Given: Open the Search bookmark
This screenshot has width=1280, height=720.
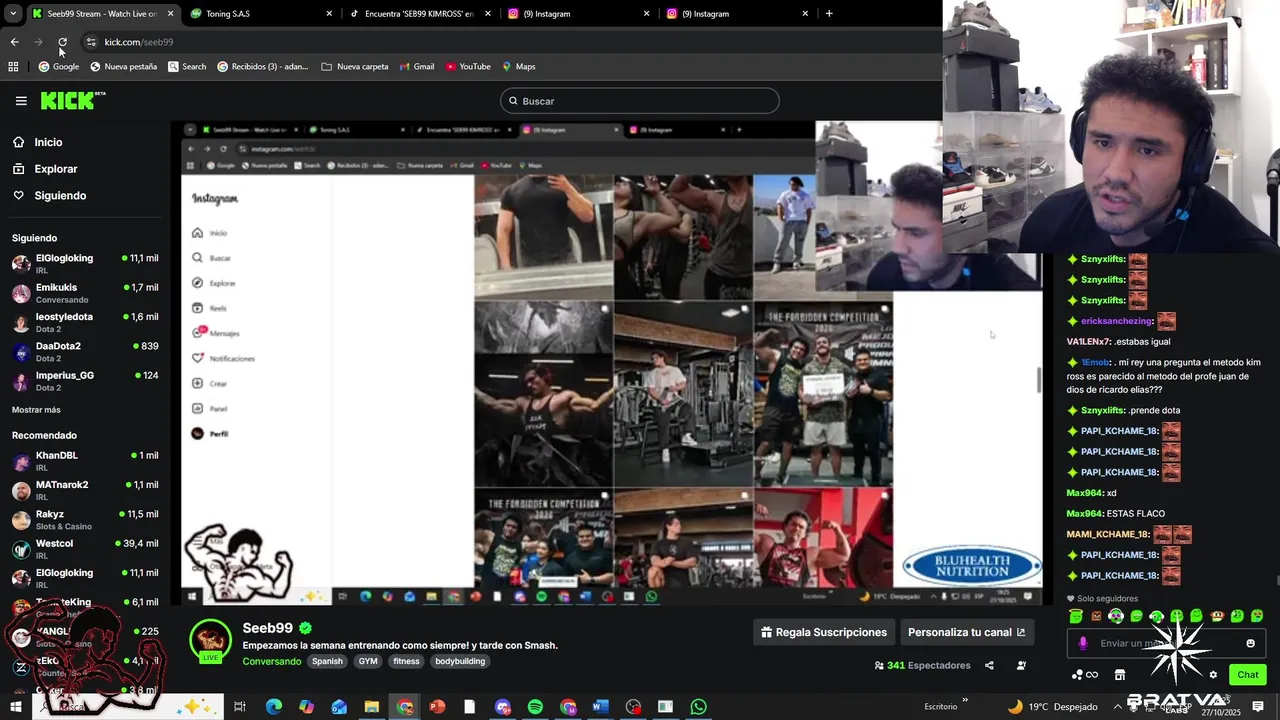Looking at the screenshot, I should [187, 67].
